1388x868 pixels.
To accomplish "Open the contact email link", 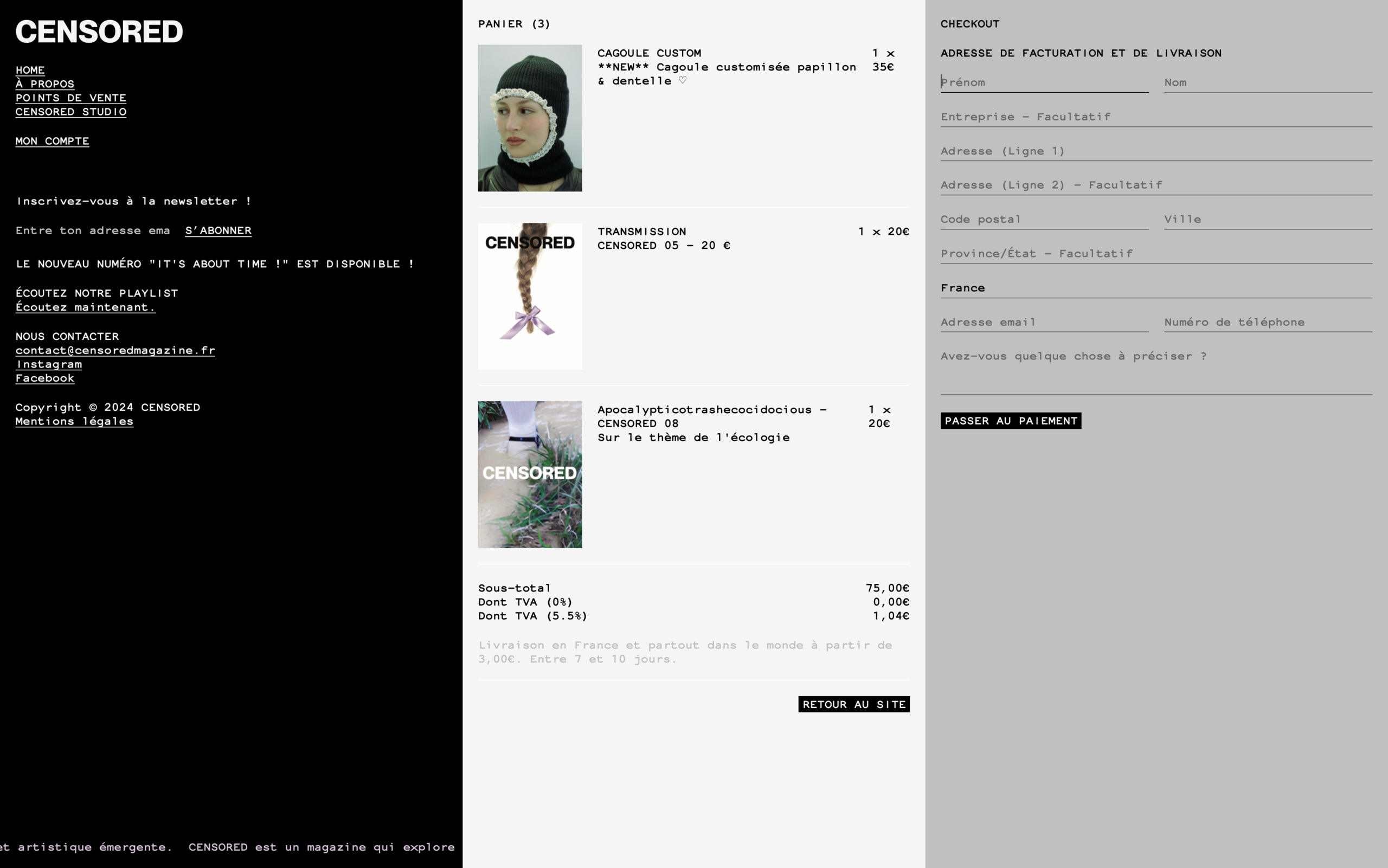I will [x=115, y=350].
